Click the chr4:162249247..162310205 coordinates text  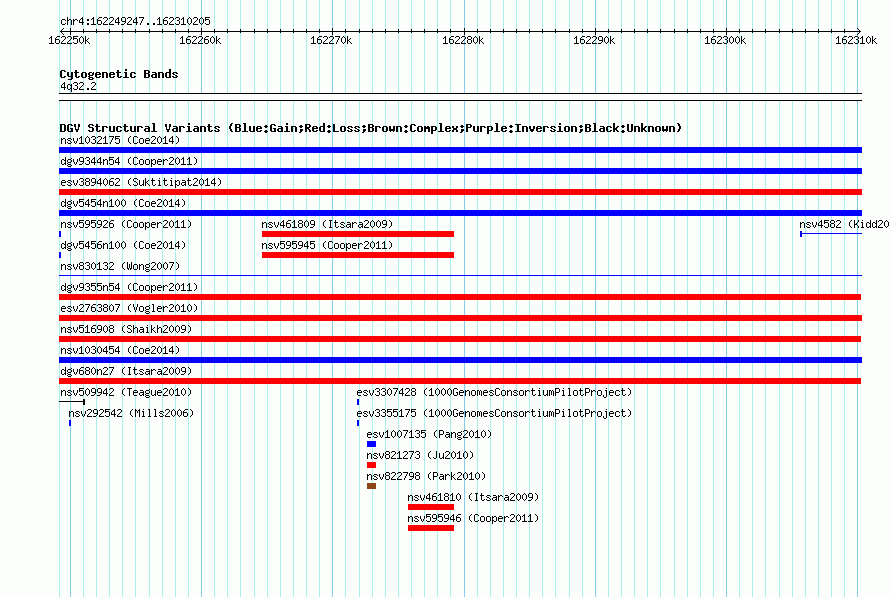(135, 21)
